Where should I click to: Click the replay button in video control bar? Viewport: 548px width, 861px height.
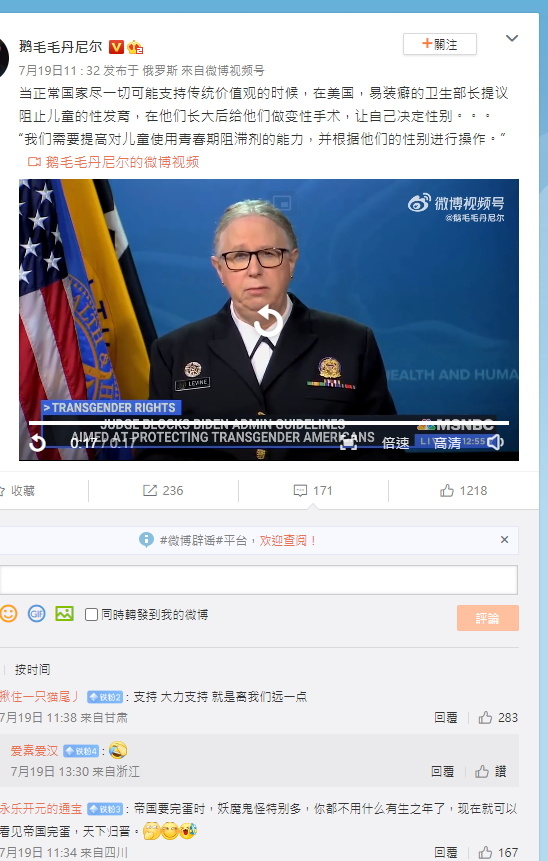(x=37, y=443)
